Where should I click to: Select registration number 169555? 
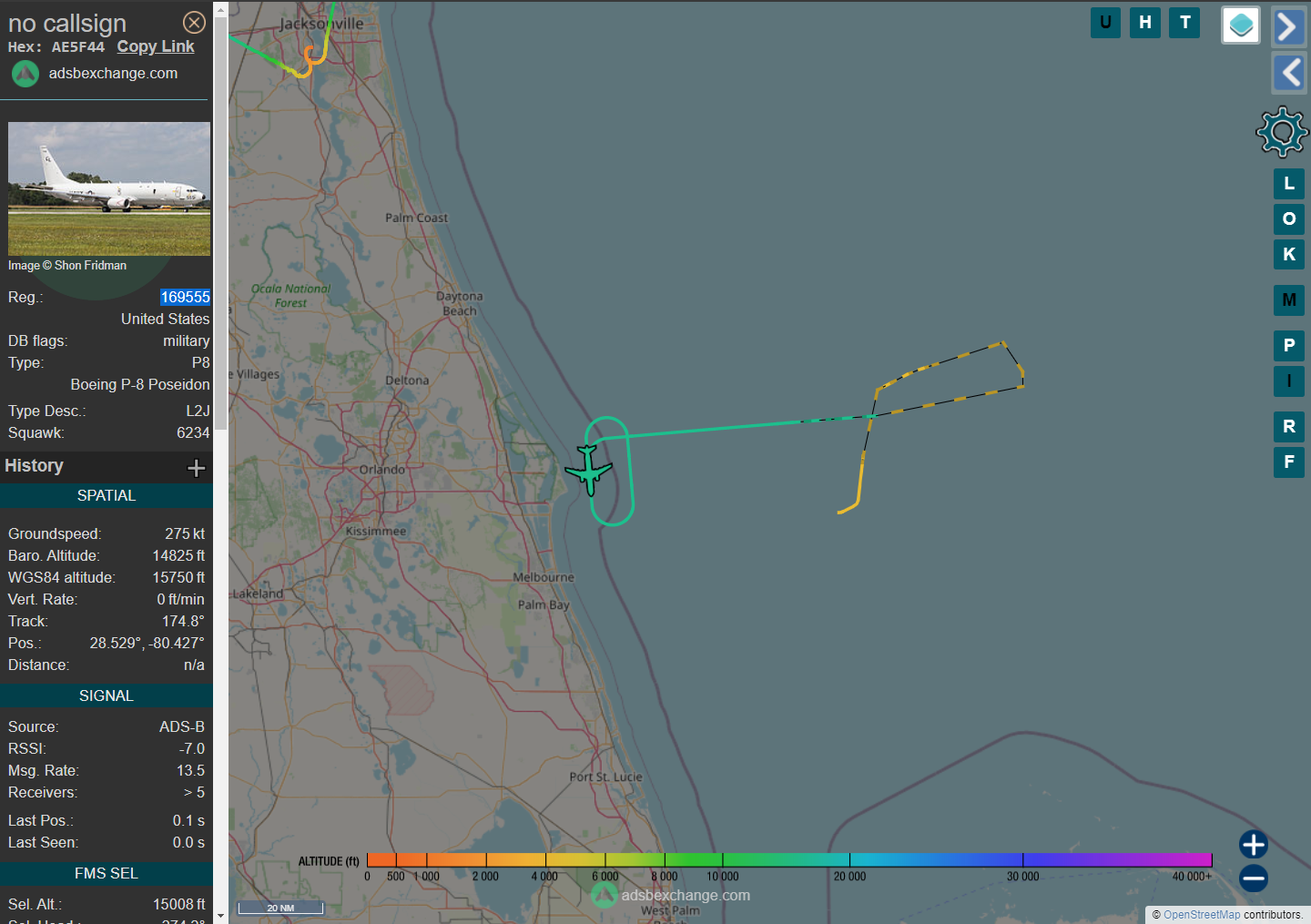tap(185, 297)
